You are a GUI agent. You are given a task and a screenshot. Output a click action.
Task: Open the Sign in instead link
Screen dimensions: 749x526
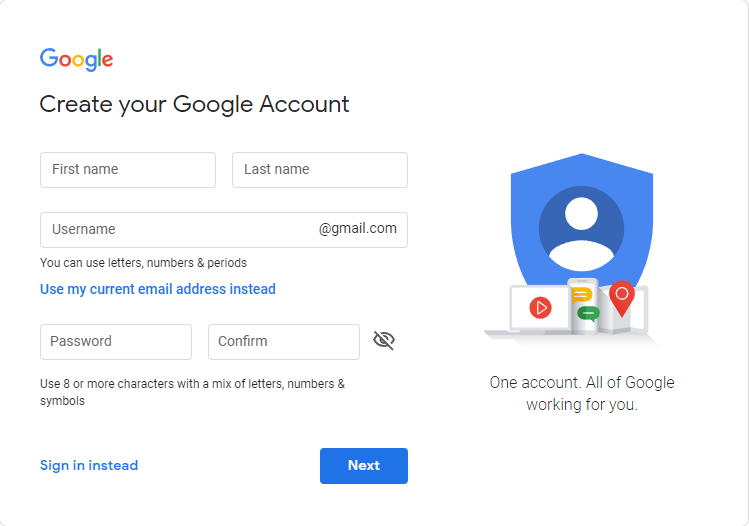click(89, 465)
